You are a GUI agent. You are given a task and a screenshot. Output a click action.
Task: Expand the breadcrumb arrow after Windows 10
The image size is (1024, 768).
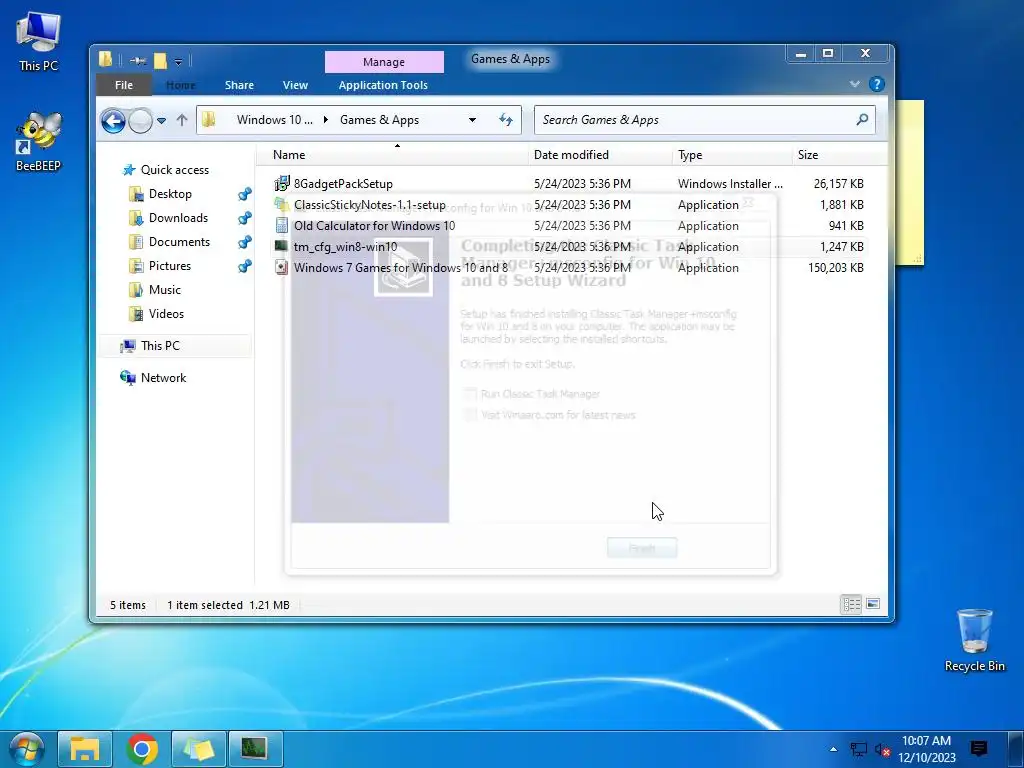pos(326,120)
